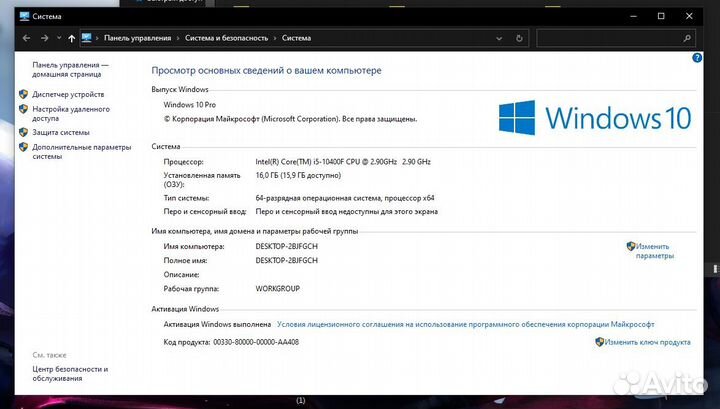This screenshot has height=409, width=720.
Task: Expand address bar history dropdown
Action: click(x=499, y=39)
